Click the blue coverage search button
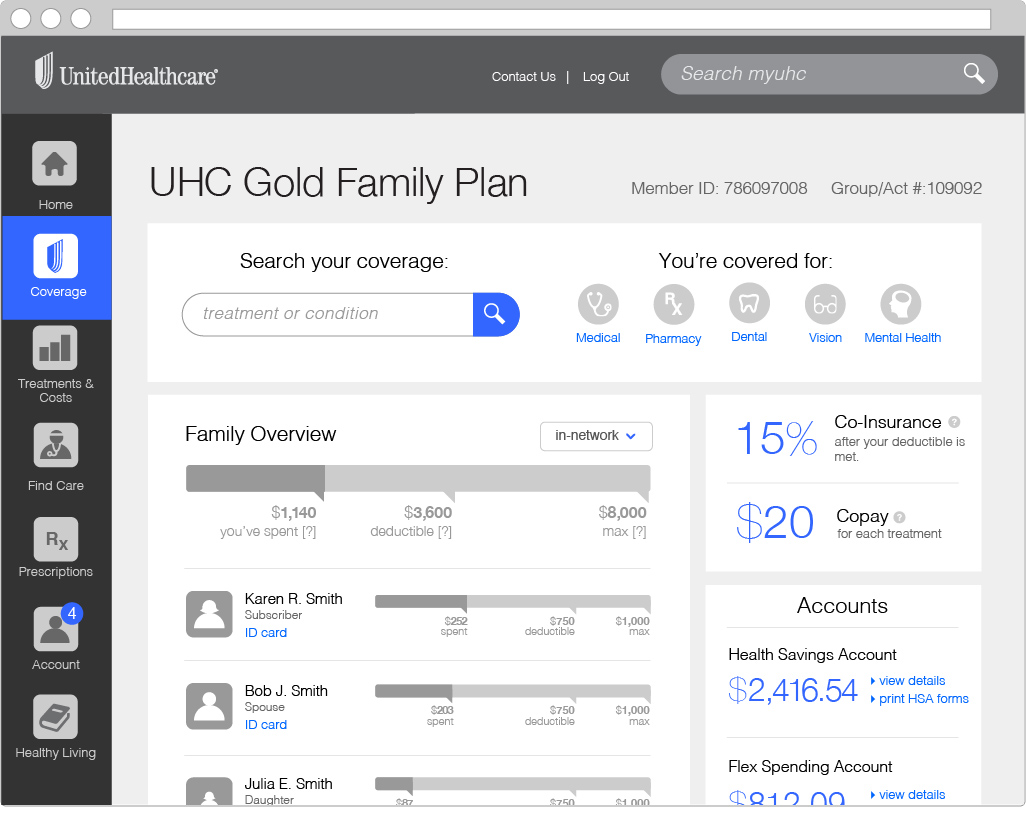This screenshot has height=813, width=1026. [495, 315]
